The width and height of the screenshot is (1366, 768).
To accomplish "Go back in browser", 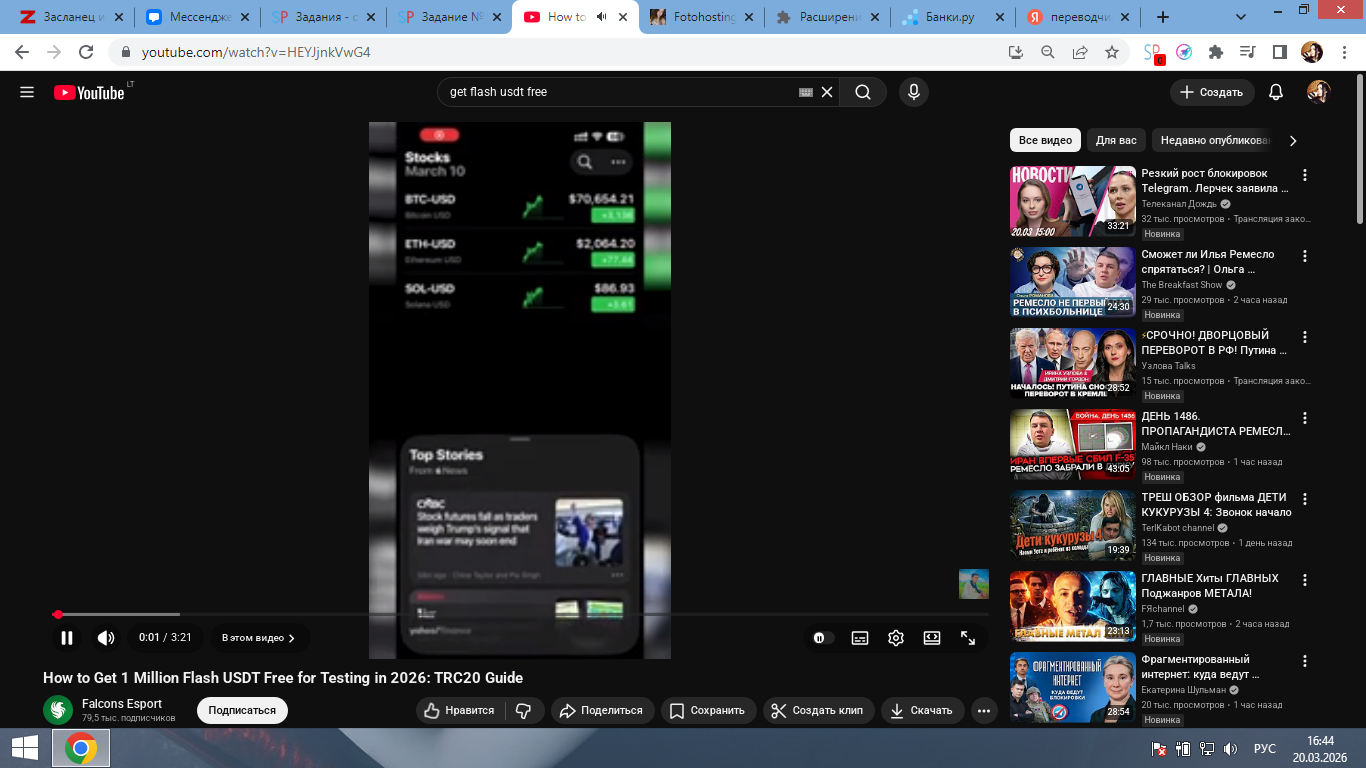I will pyautogui.click(x=22, y=52).
